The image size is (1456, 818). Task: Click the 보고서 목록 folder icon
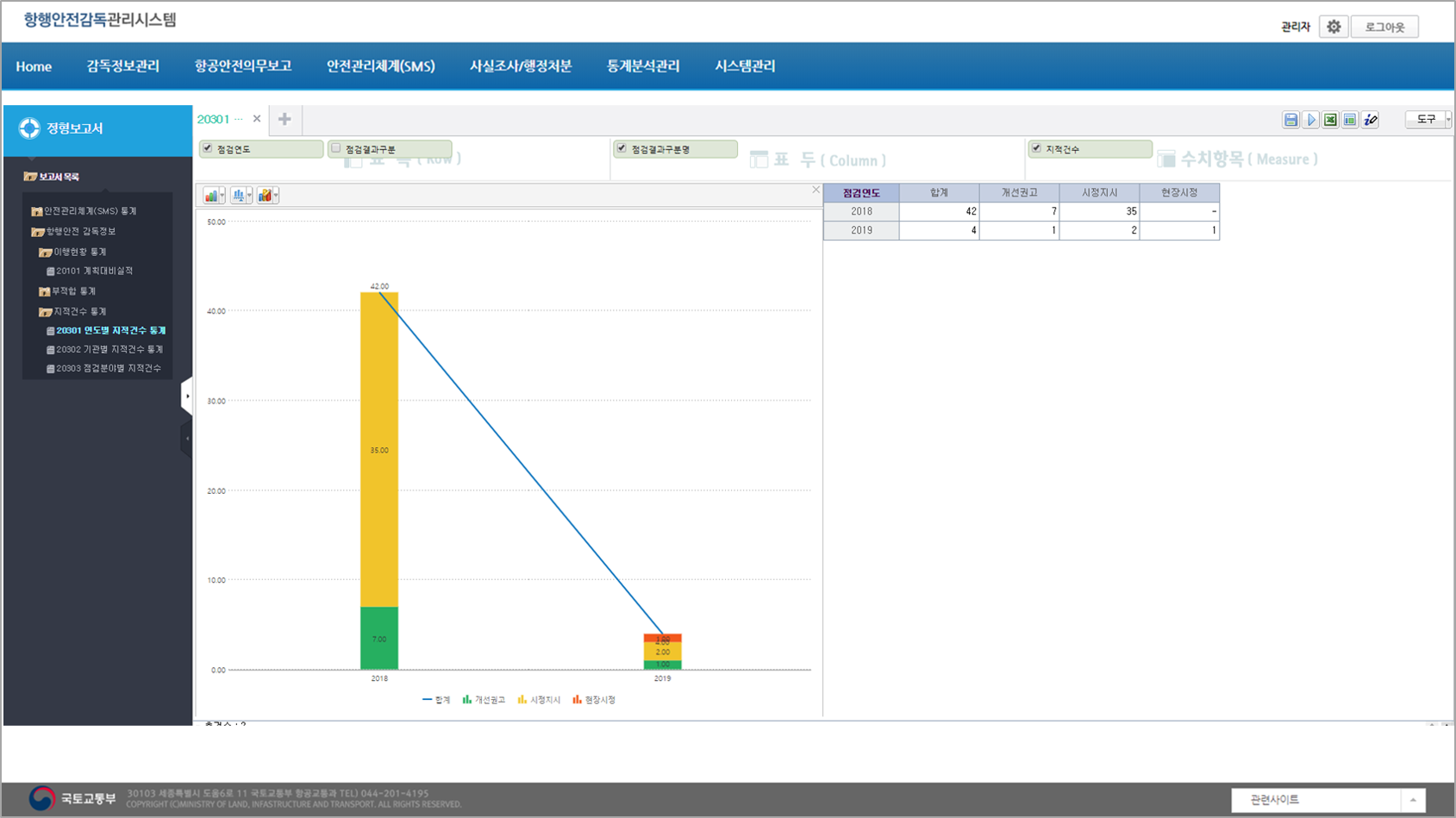[30, 177]
